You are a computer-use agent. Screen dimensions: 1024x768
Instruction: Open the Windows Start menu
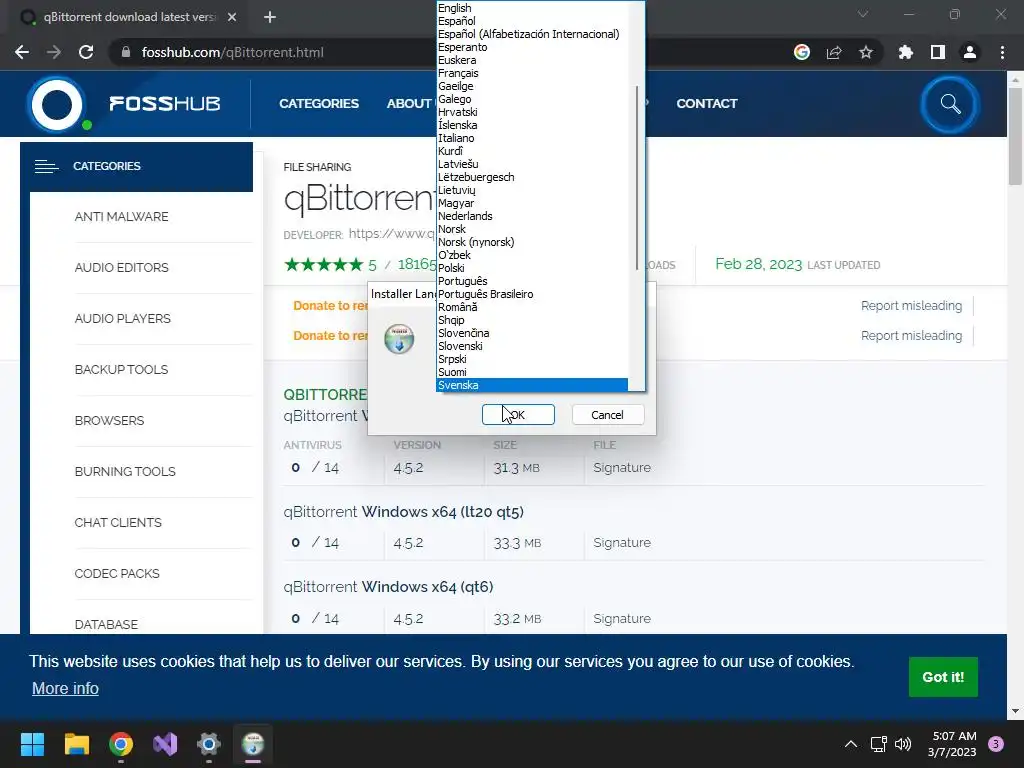click(x=32, y=744)
